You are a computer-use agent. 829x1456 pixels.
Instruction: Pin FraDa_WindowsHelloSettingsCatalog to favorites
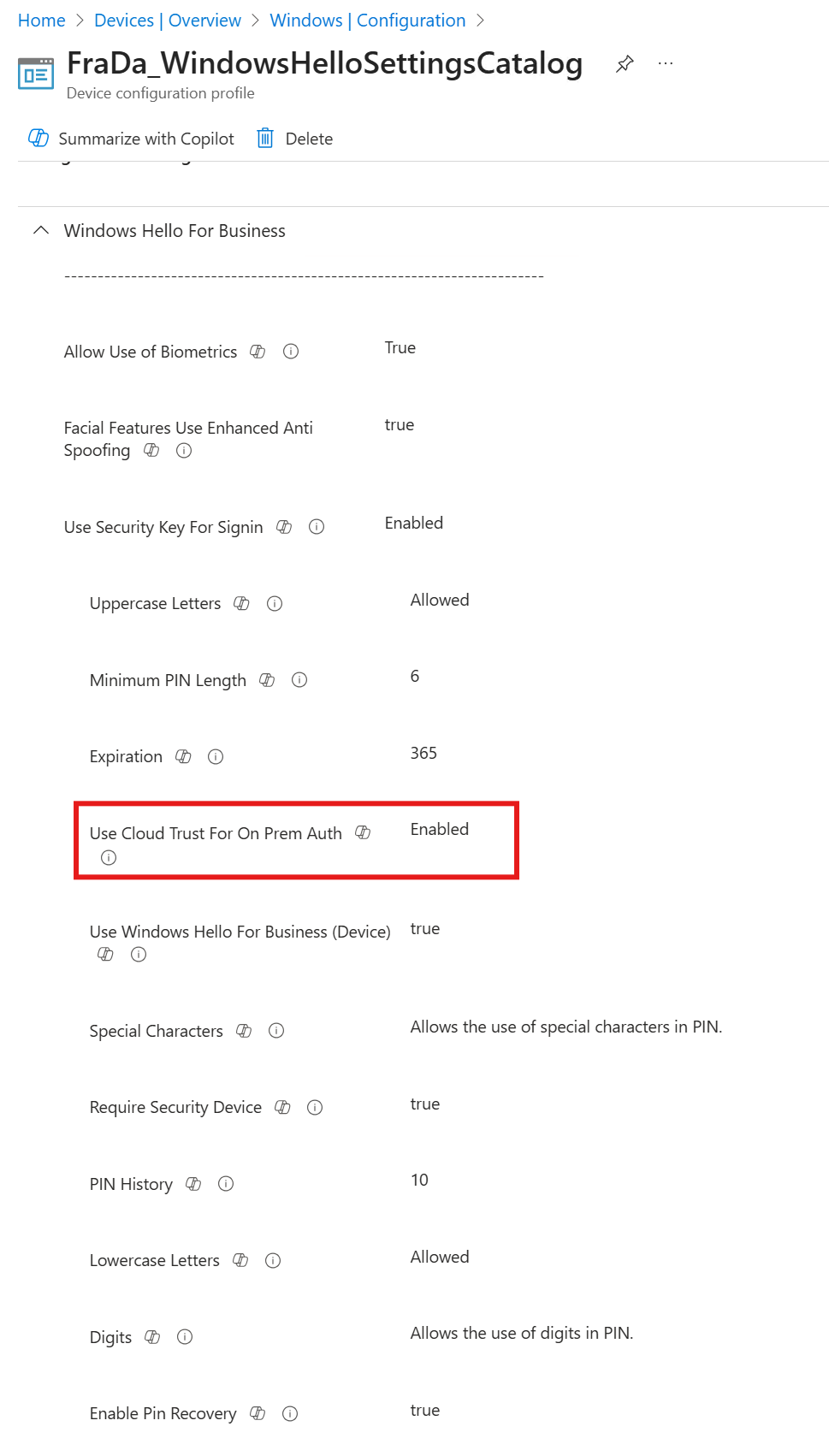[624, 62]
